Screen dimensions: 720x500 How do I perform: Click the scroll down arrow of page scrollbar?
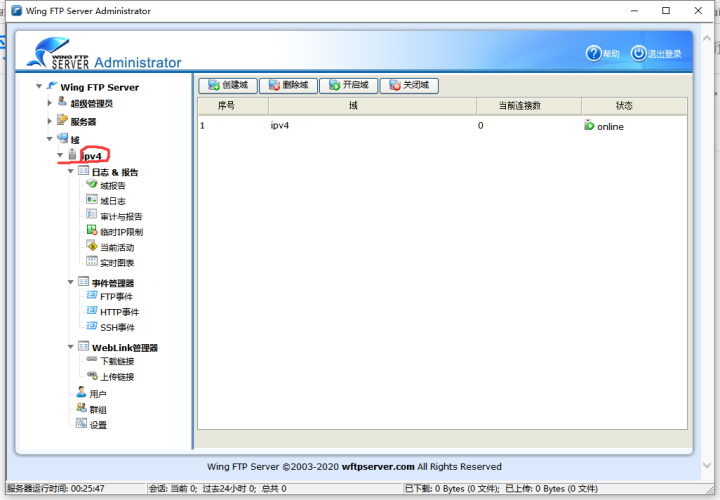[x=707, y=465]
